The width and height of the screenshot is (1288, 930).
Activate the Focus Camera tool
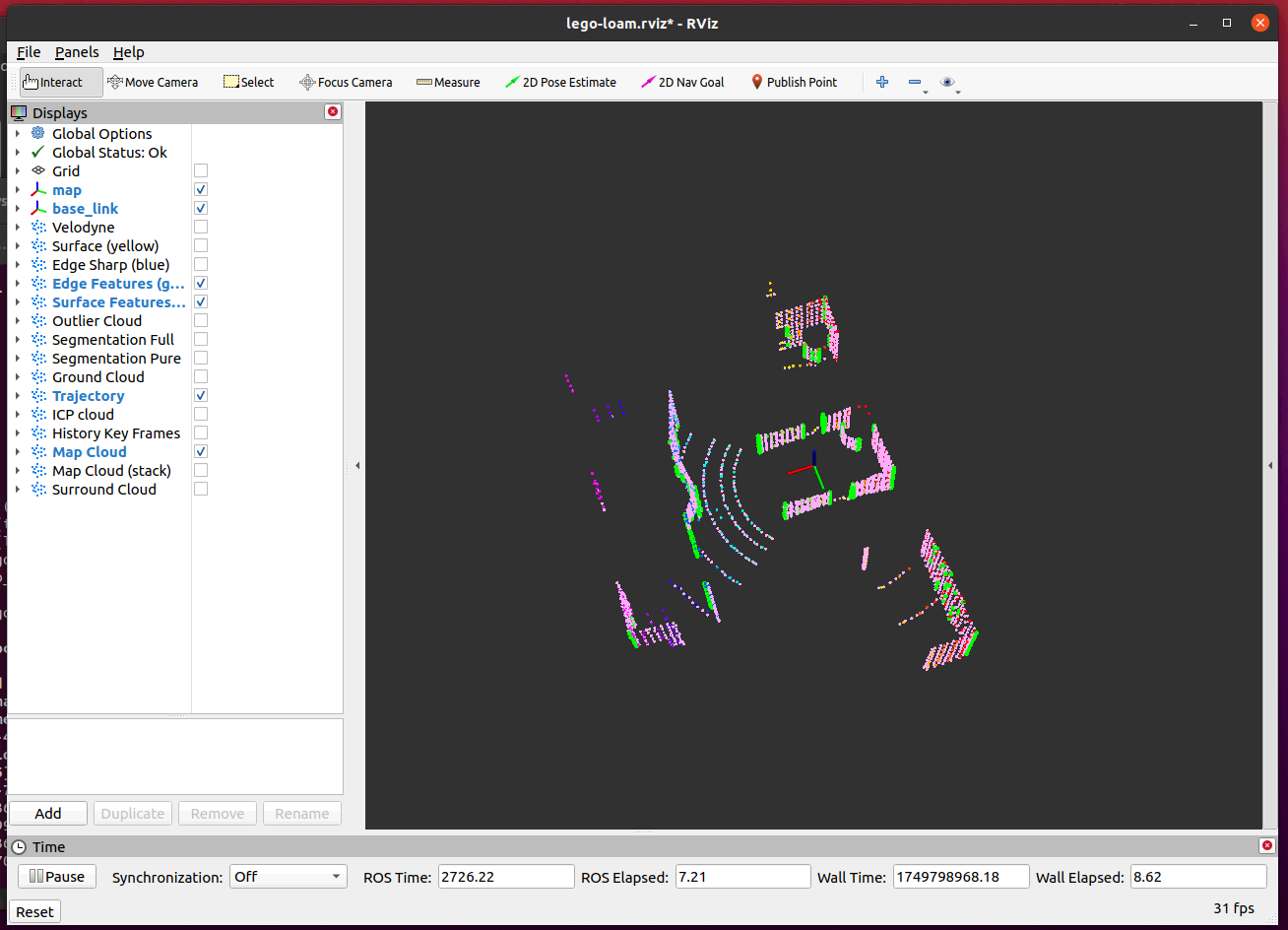point(346,82)
